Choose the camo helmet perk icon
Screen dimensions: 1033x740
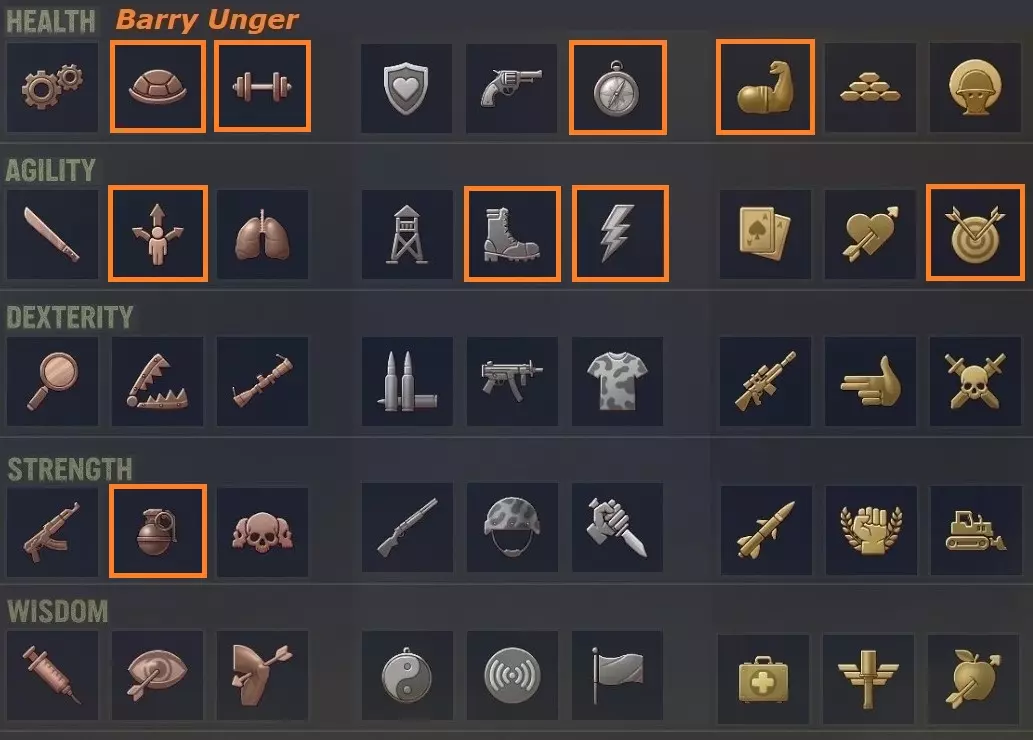pos(512,528)
